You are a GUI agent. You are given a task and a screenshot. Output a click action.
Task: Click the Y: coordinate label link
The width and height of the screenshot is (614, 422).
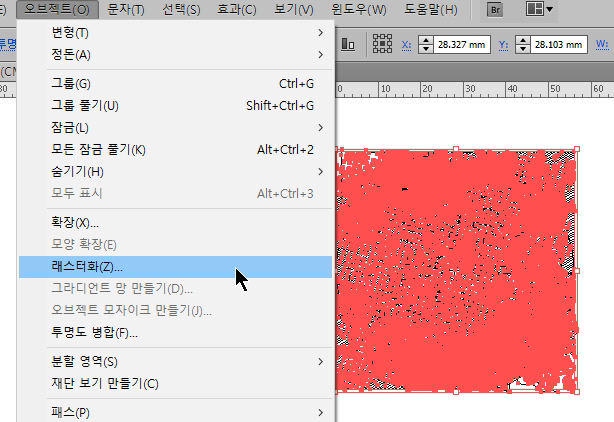[x=503, y=45]
